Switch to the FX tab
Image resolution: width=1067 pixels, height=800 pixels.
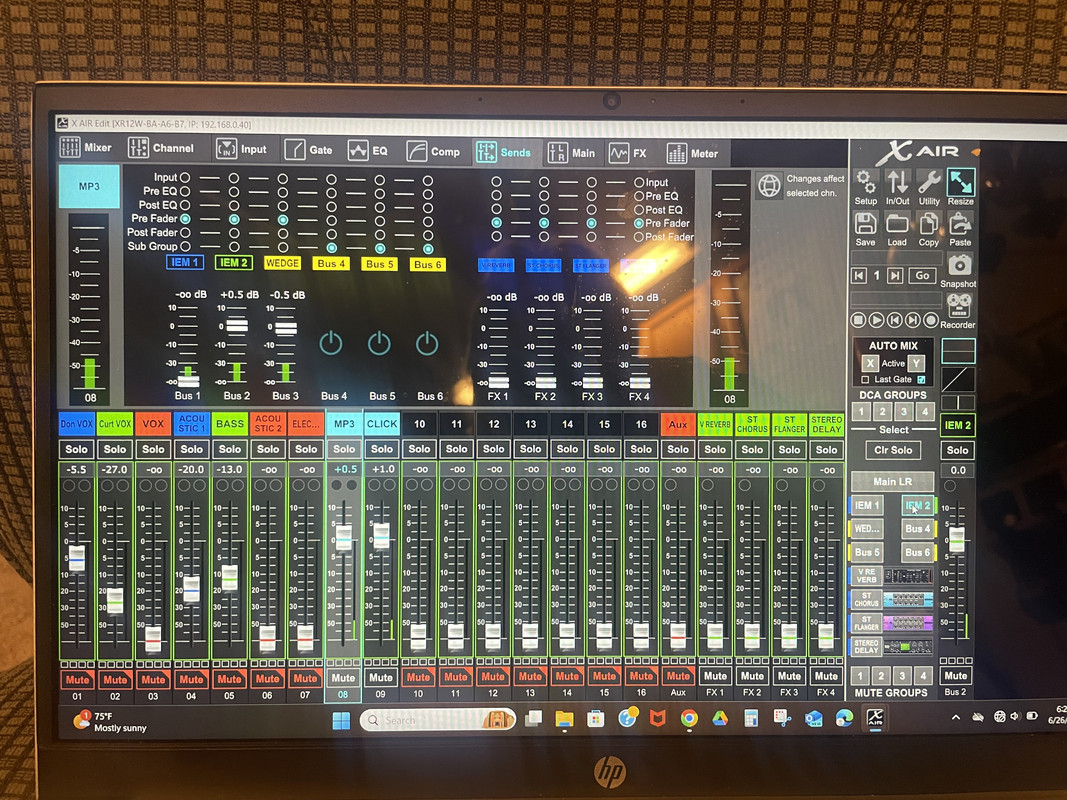pos(627,154)
